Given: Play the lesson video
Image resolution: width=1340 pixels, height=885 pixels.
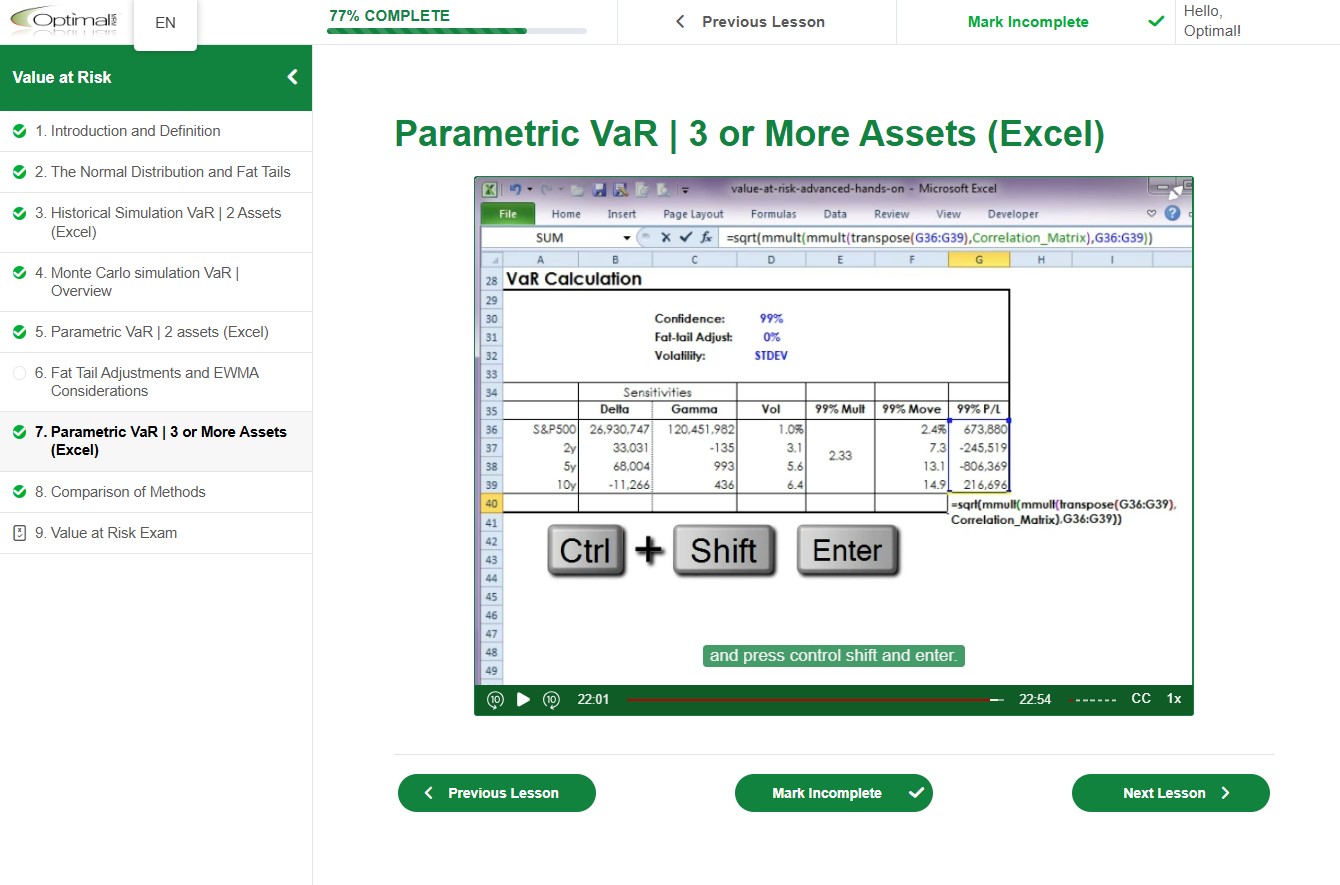Looking at the screenshot, I should tap(523, 699).
